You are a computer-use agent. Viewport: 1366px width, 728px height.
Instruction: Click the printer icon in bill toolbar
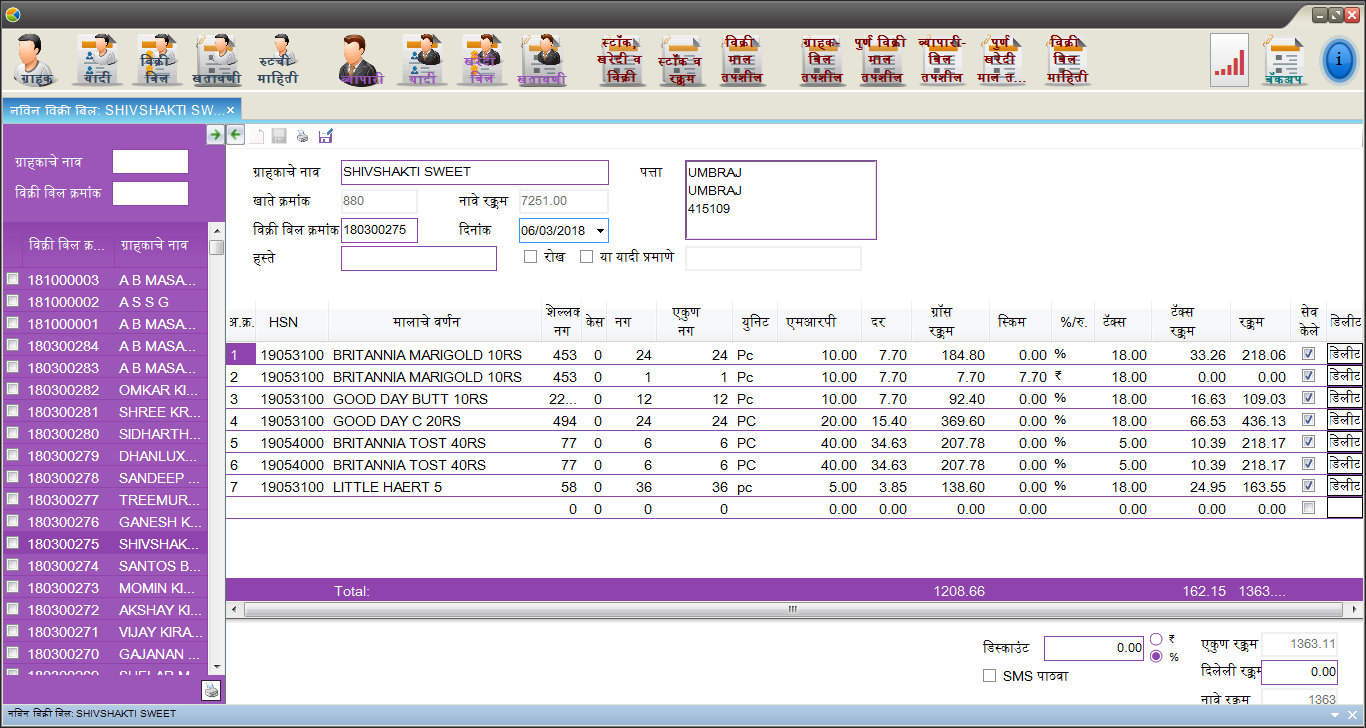click(x=302, y=136)
